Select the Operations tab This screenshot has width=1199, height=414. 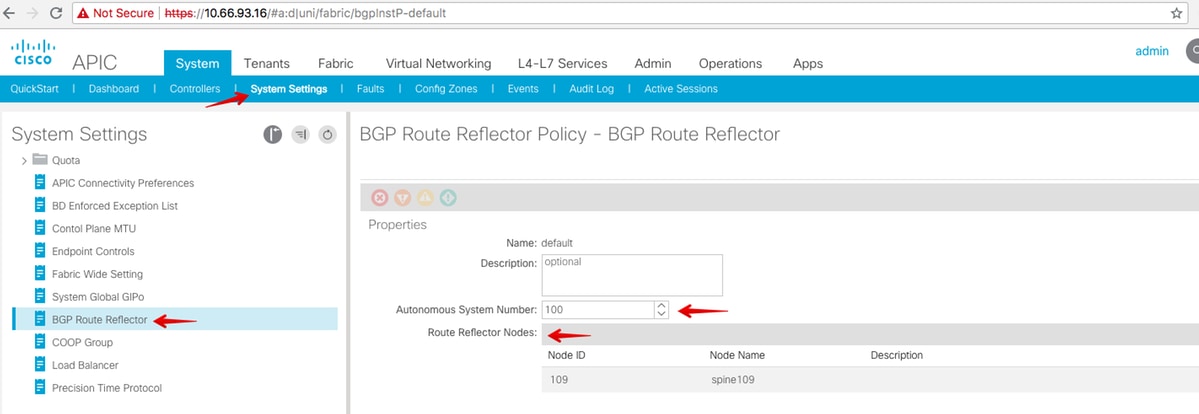click(730, 64)
